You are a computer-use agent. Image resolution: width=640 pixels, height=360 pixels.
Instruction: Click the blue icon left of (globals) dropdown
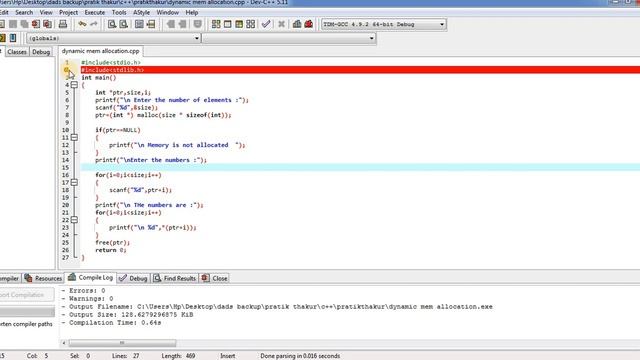pos(13,38)
